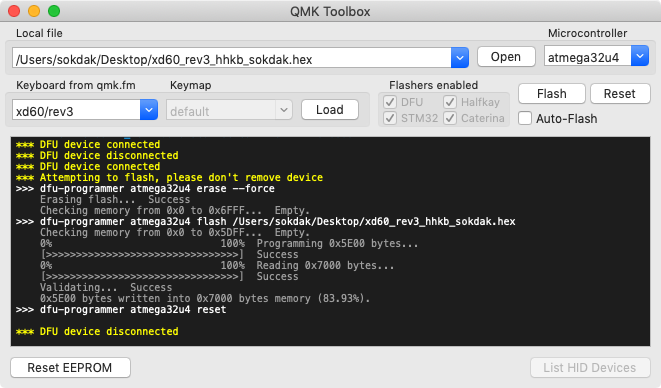Click the dfu-programmer flash command log line

[266, 221]
